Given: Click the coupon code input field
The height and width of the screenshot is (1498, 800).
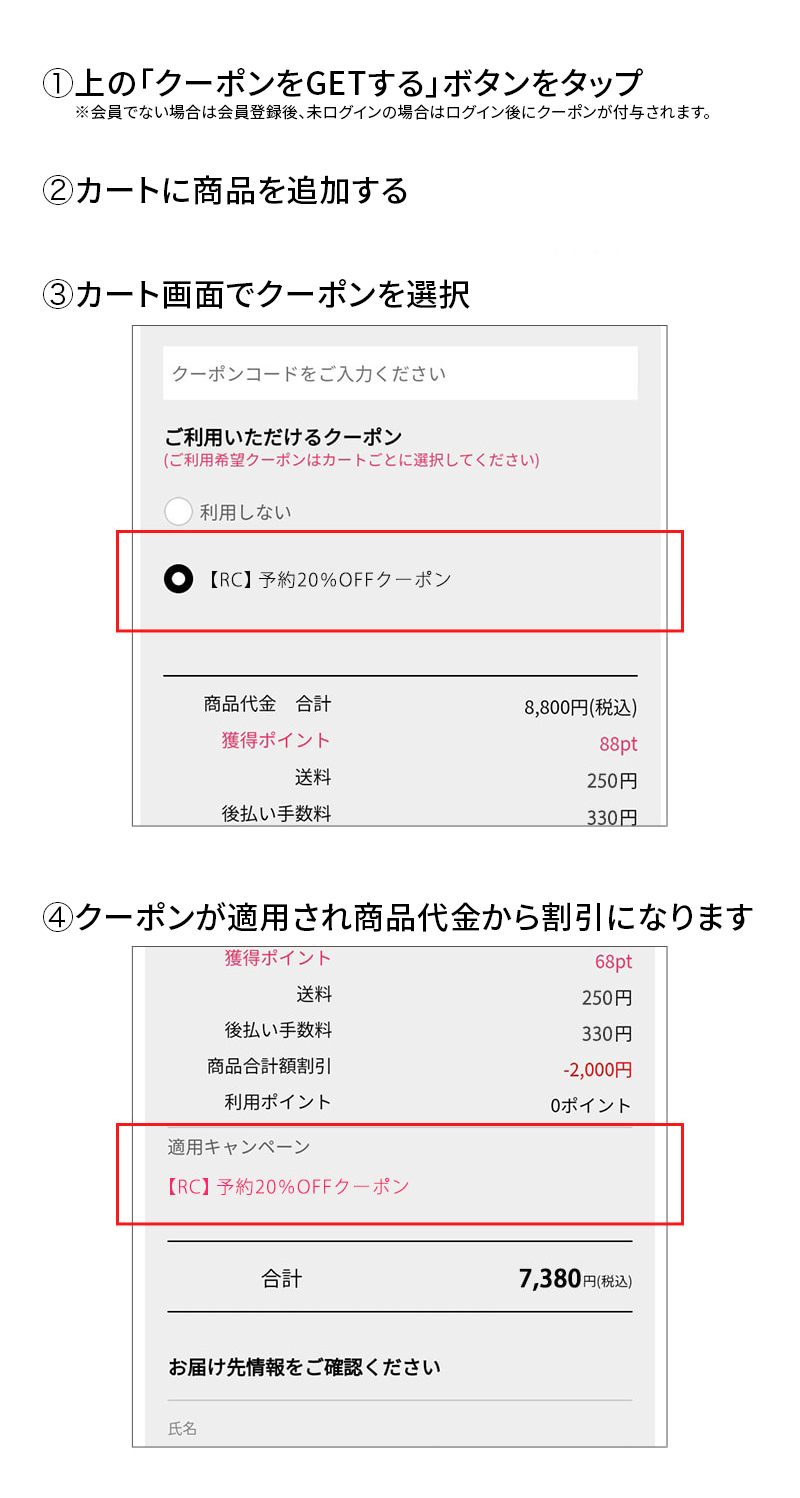Looking at the screenshot, I should coord(400,374).
